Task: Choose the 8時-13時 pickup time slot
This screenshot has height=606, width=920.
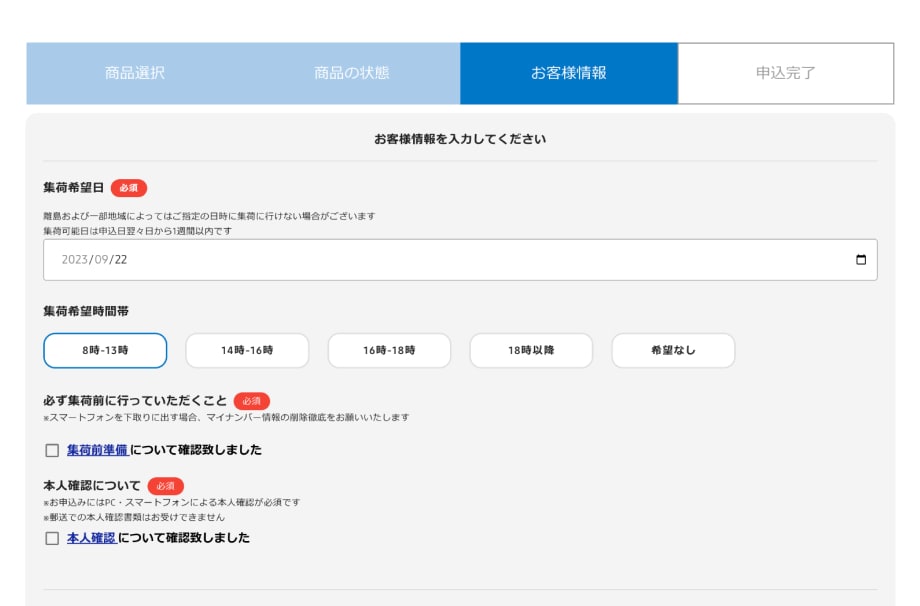Action: point(105,351)
